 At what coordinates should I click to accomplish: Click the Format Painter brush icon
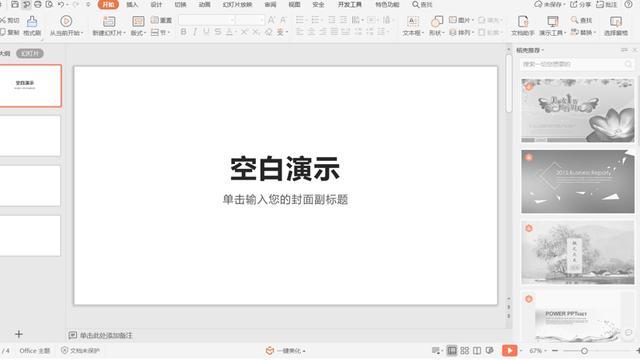tap(32, 21)
